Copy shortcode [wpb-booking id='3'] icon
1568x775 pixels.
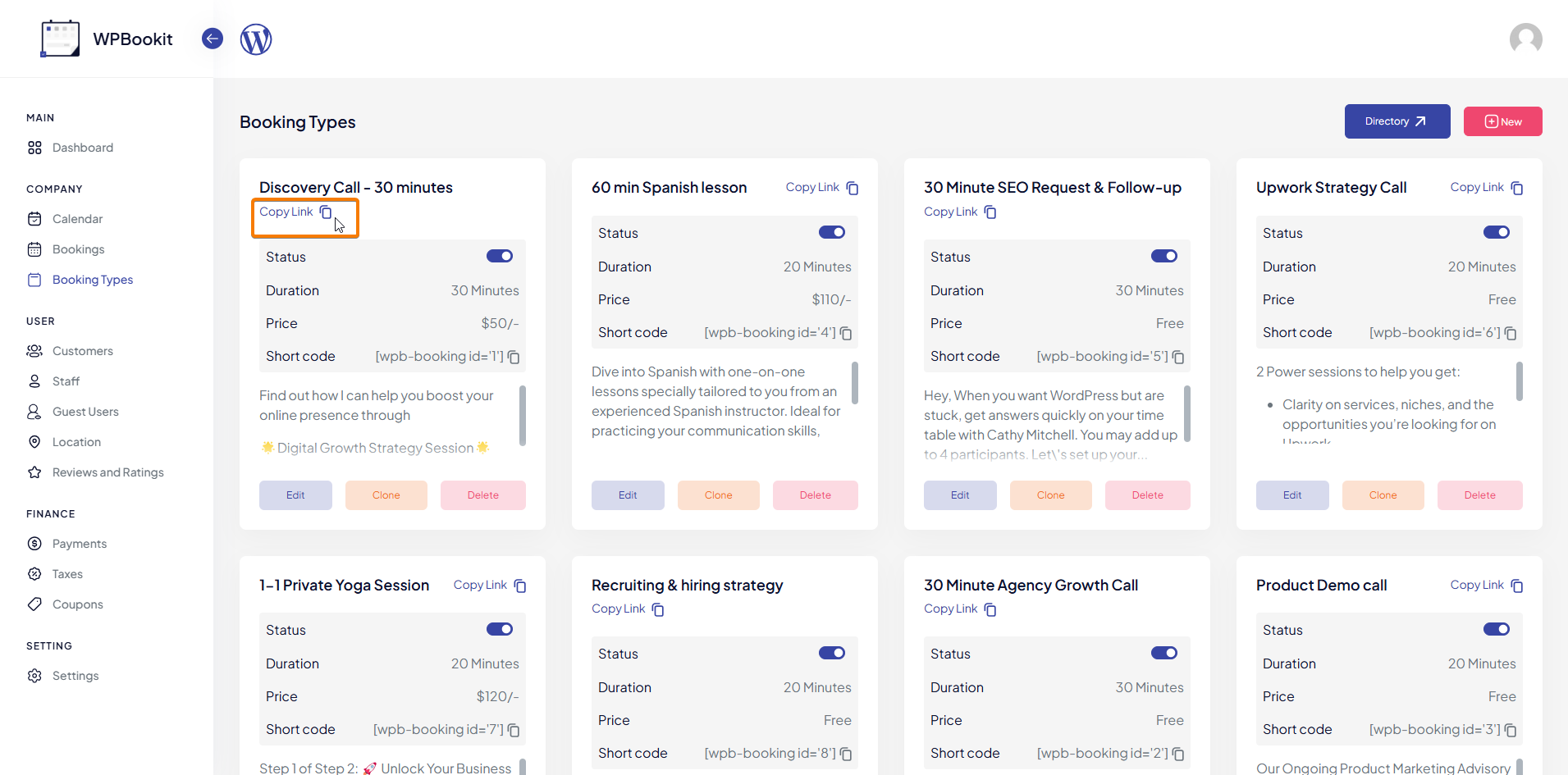(1511, 730)
